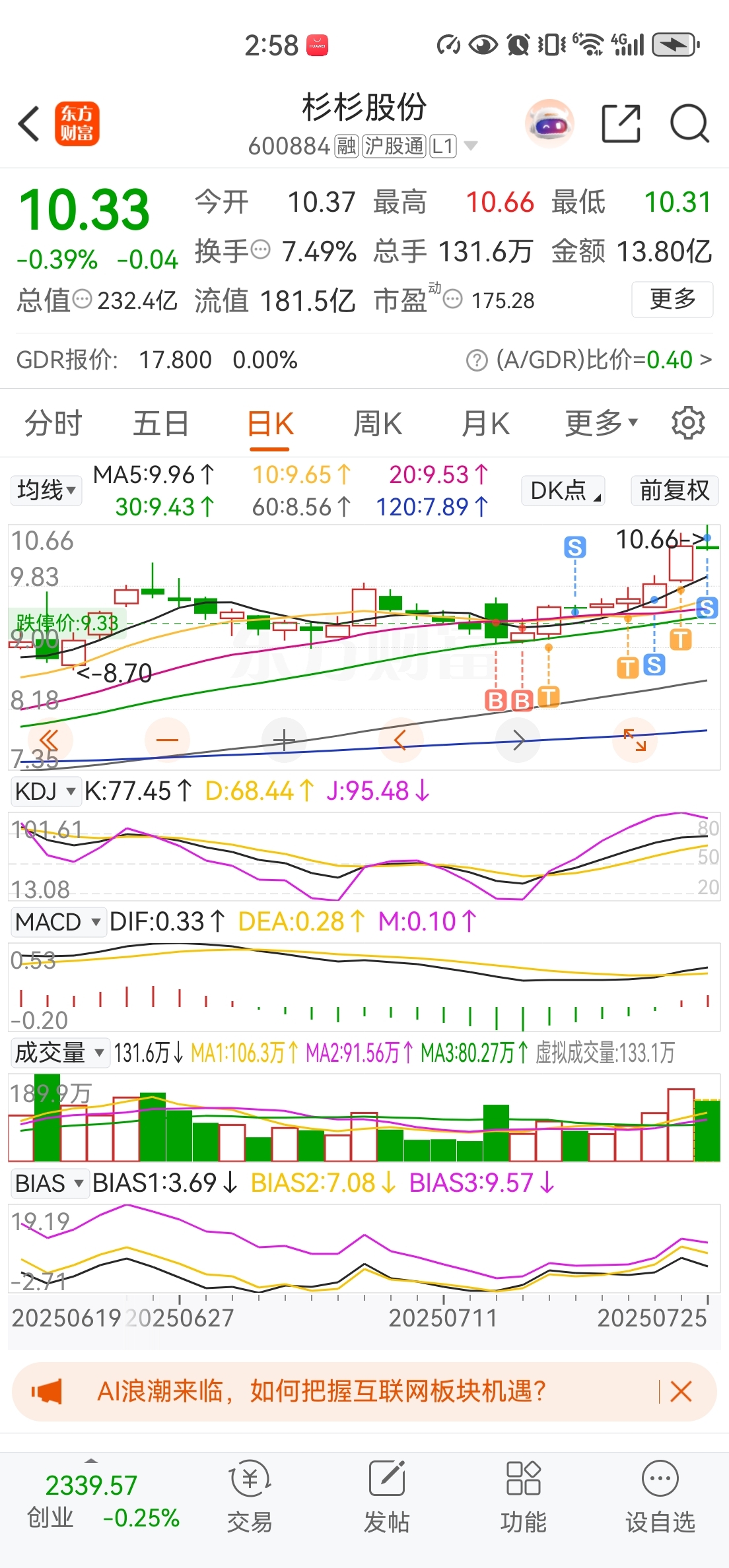
Task: Tap the info icon next to 总值
Action: 83,299
